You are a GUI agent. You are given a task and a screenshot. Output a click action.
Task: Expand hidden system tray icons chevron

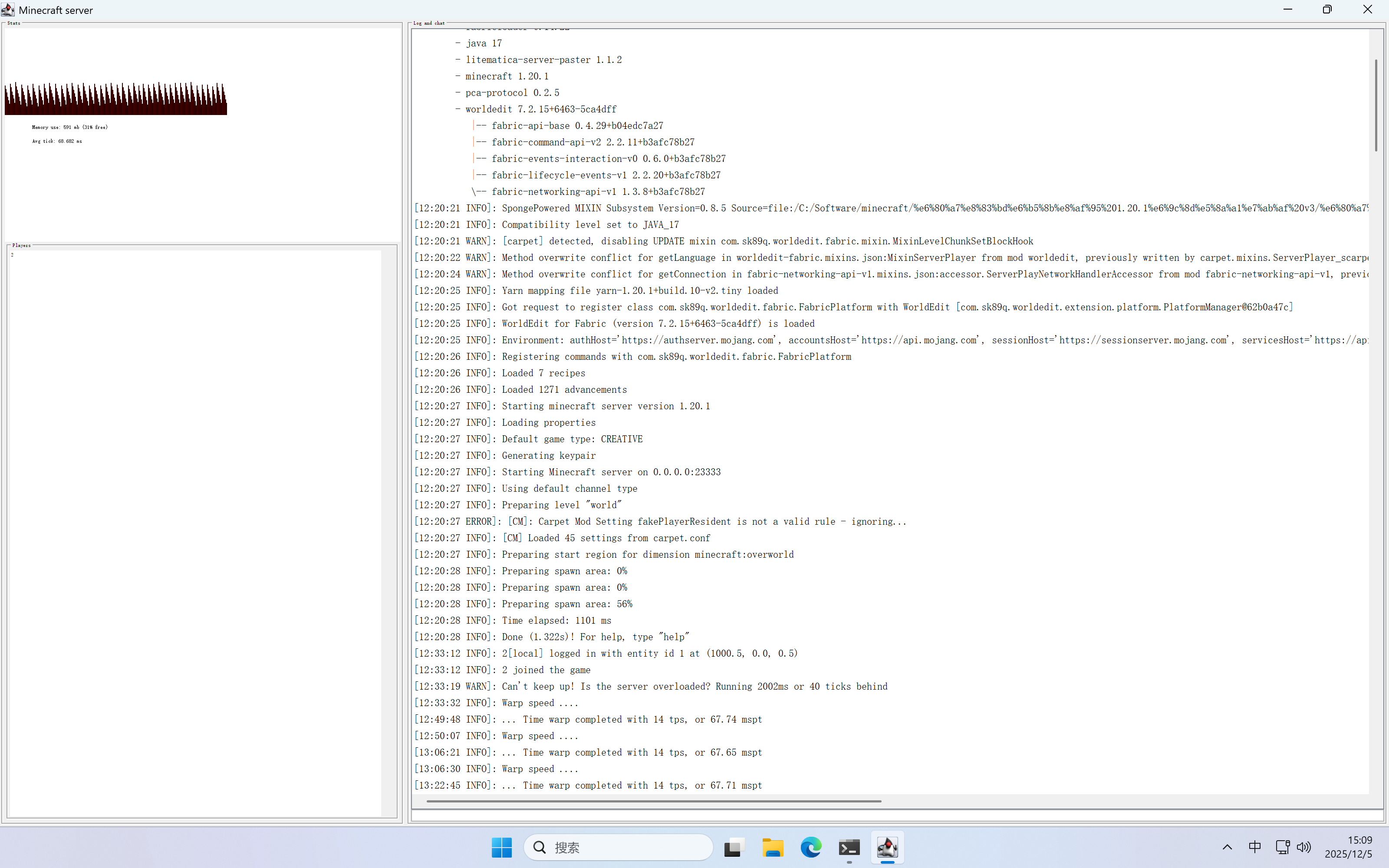click(1227, 847)
